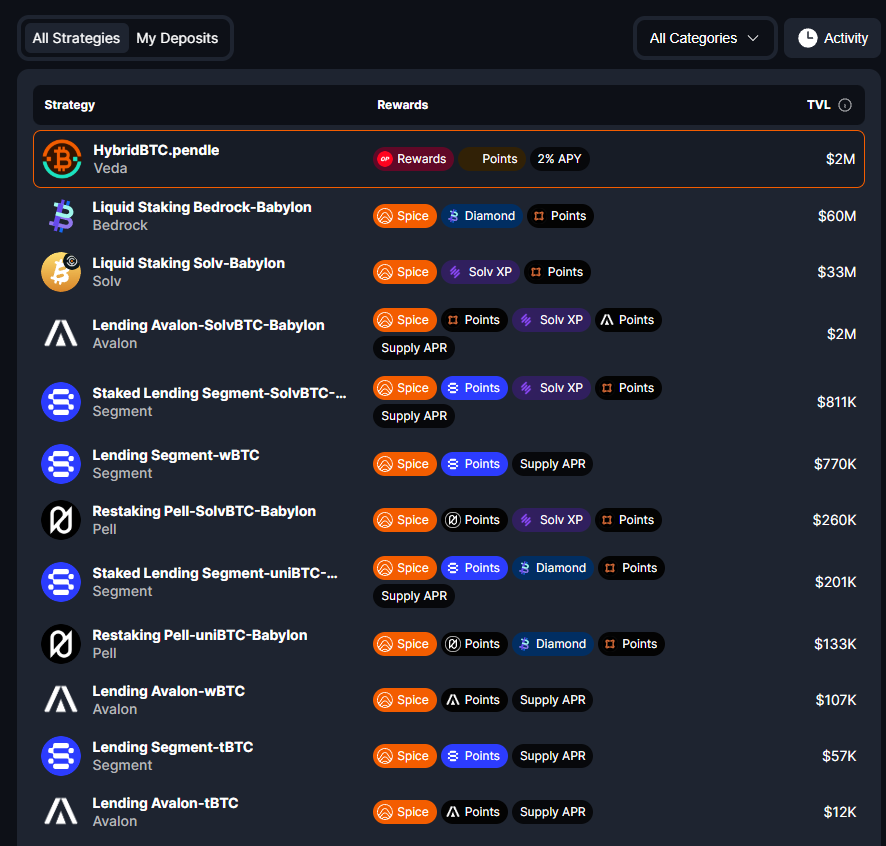Click Segment logo in Staked Lending Segment-SolvBTC row
Image resolution: width=886 pixels, height=846 pixels.
coord(61,402)
